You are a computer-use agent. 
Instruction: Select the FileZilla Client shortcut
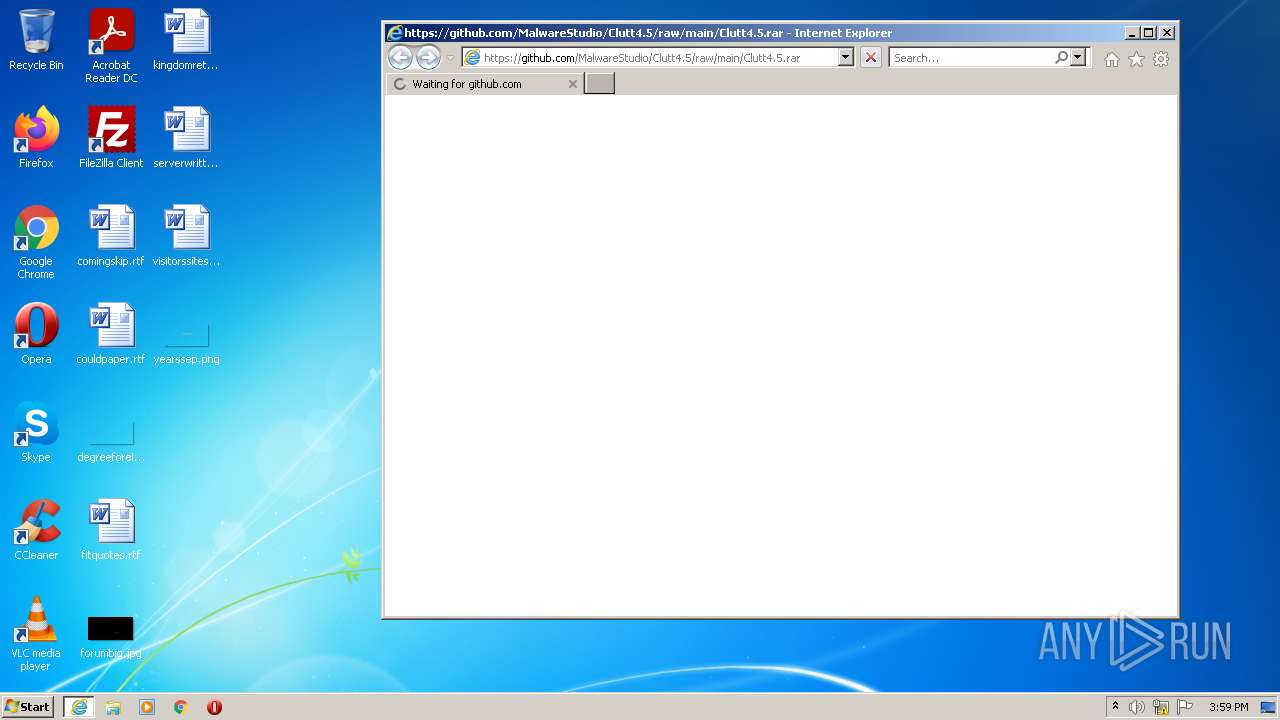pyautogui.click(x=111, y=138)
